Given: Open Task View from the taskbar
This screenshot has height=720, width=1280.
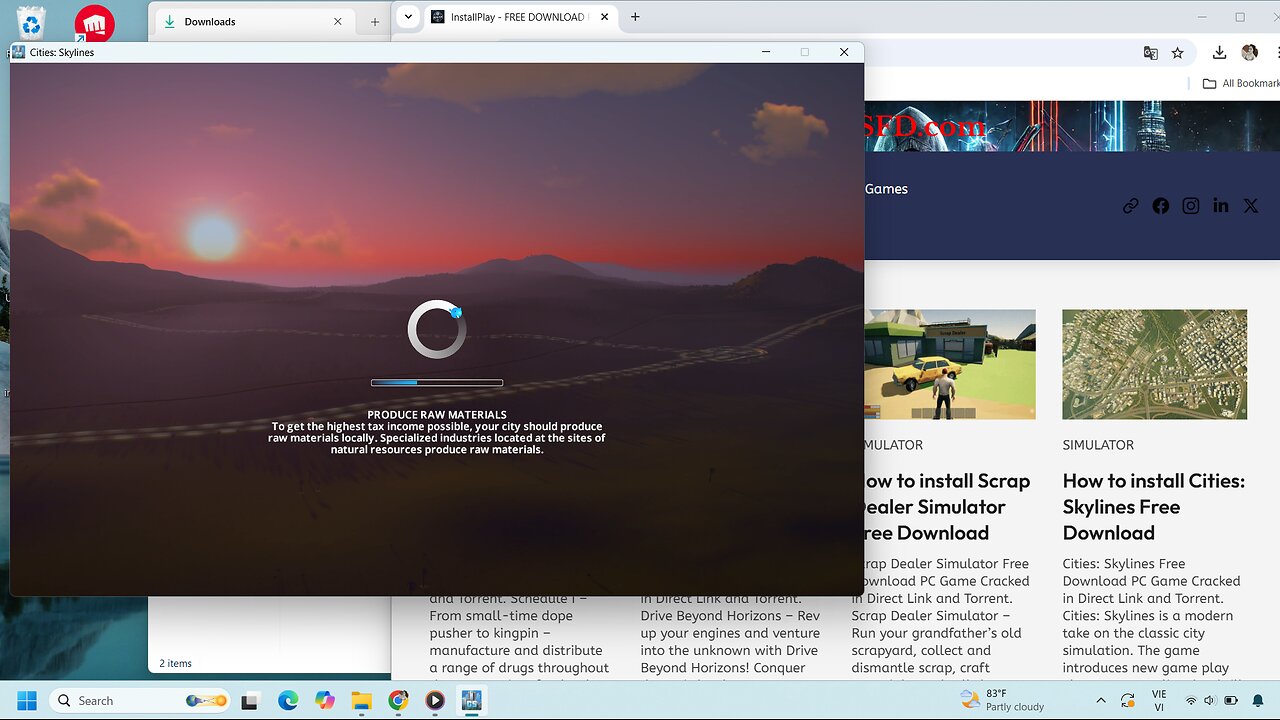Looking at the screenshot, I should (251, 700).
